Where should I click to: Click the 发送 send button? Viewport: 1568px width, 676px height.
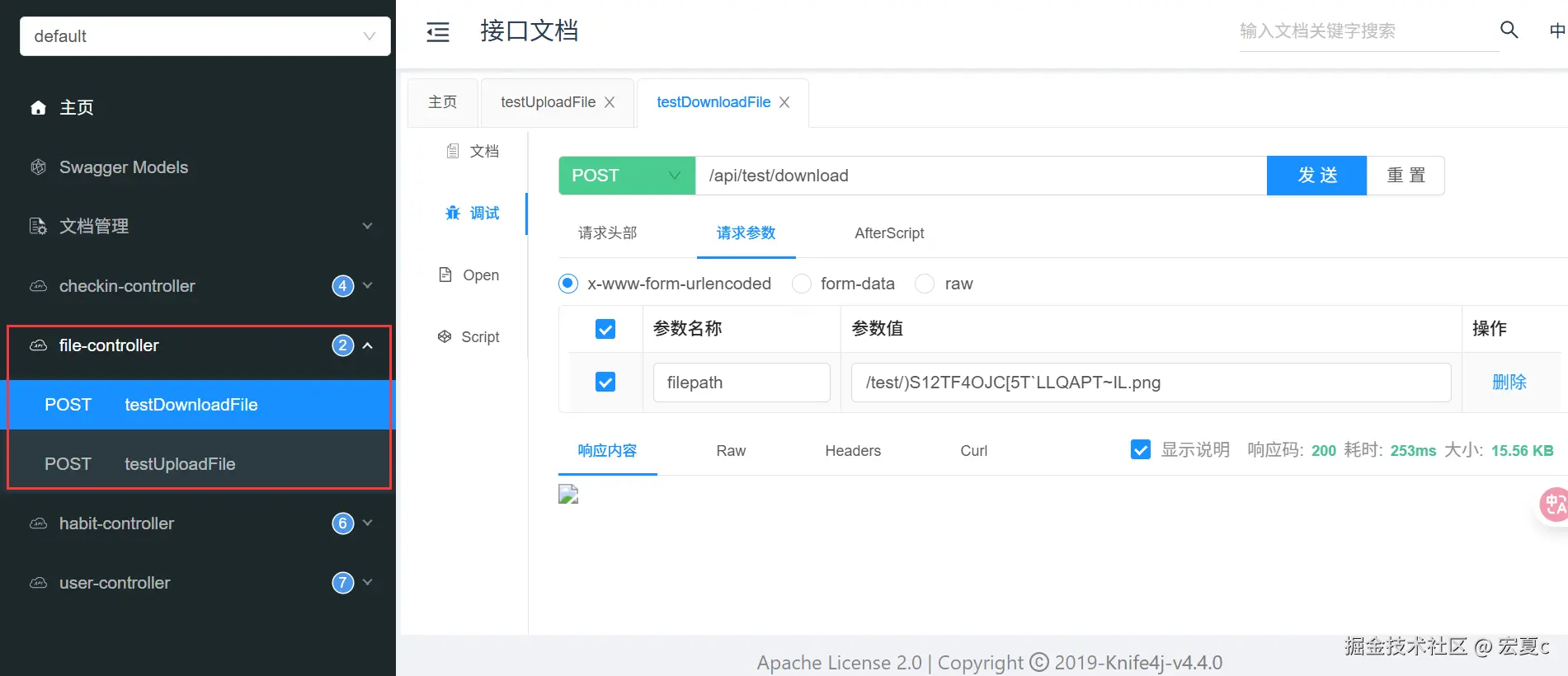[1317, 176]
